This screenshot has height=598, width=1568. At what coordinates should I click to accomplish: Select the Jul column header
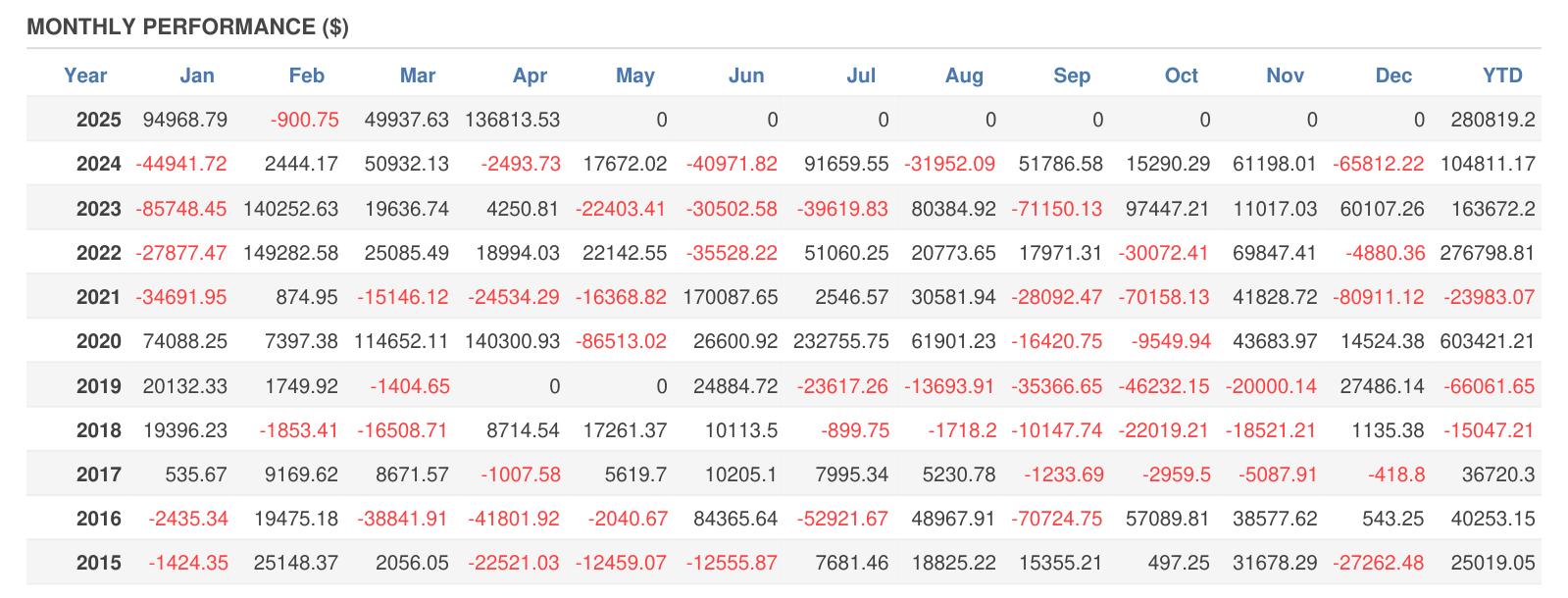click(860, 75)
